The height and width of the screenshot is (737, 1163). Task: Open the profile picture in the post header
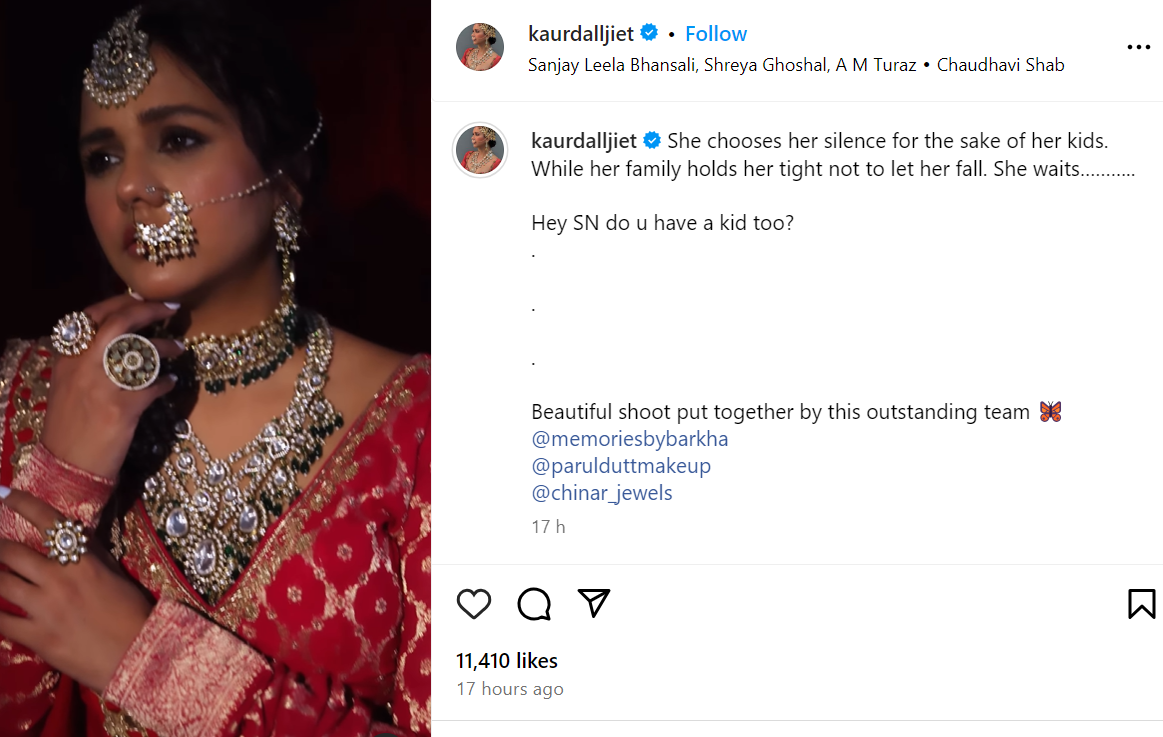(480, 47)
